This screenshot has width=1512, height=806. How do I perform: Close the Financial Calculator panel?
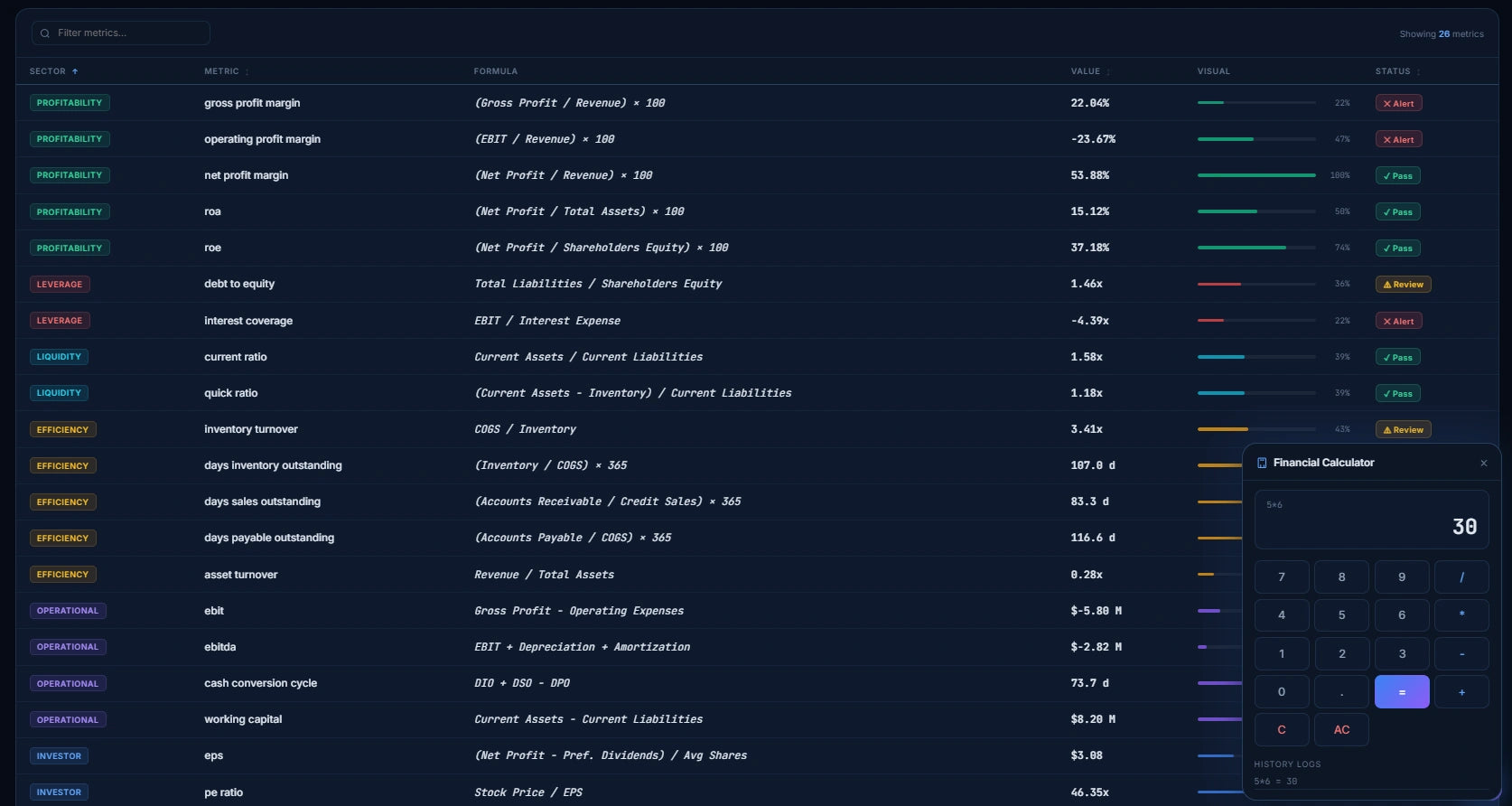[1483, 464]
